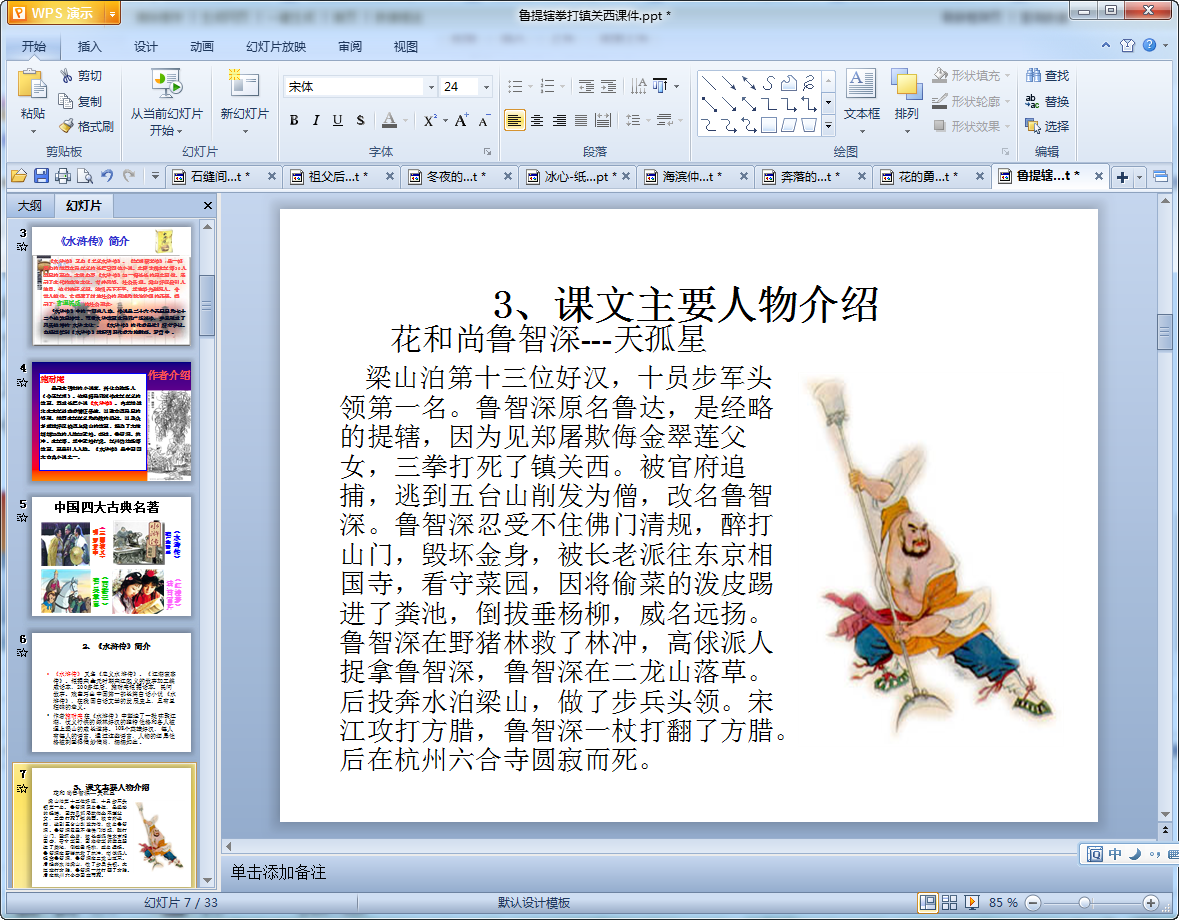This screenshot has width=1179, height=920.
Task: Switch to 大纲 (Outline) pane tab
Action: click(30, 206)
